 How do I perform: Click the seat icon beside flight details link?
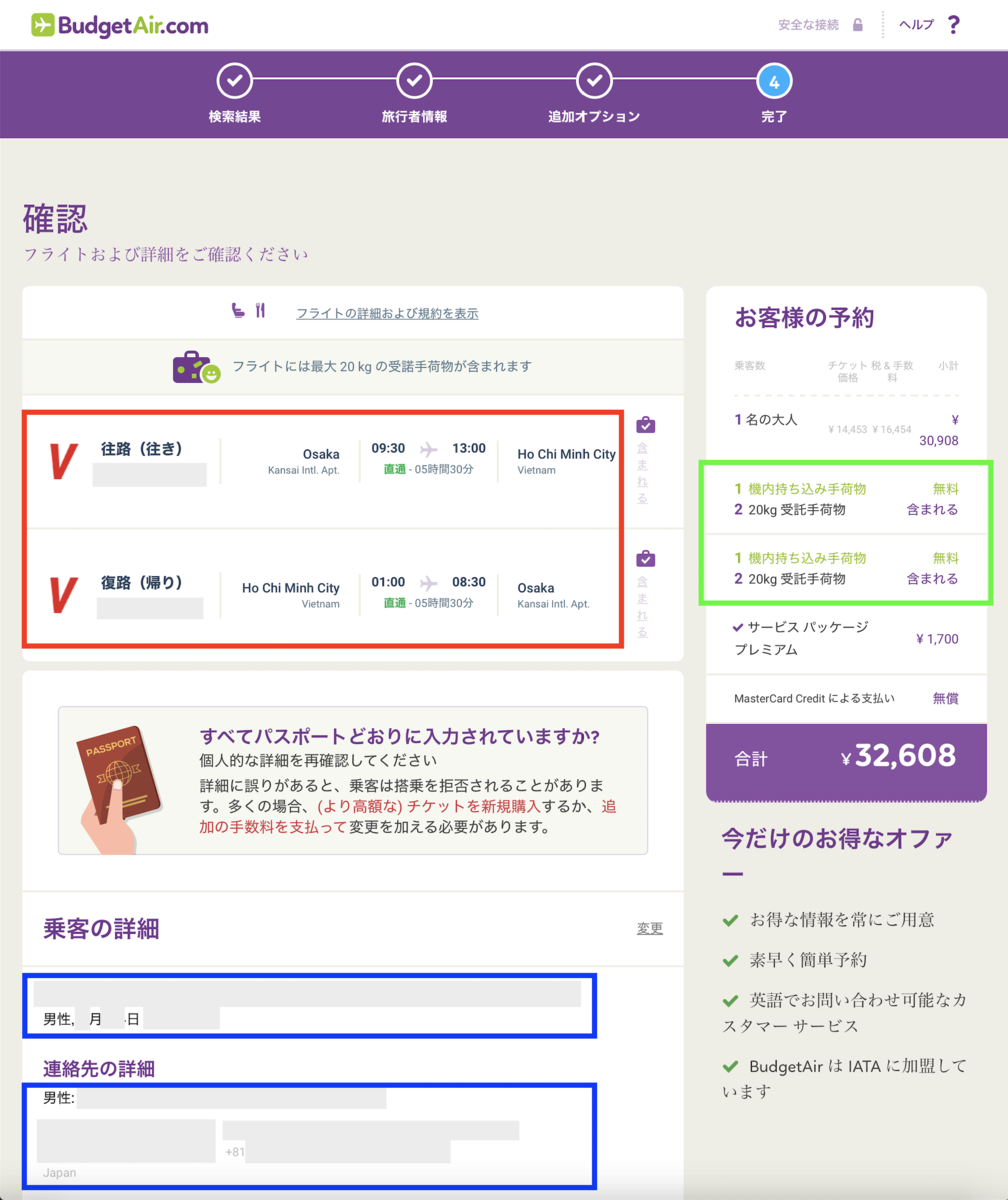[237, 311]
